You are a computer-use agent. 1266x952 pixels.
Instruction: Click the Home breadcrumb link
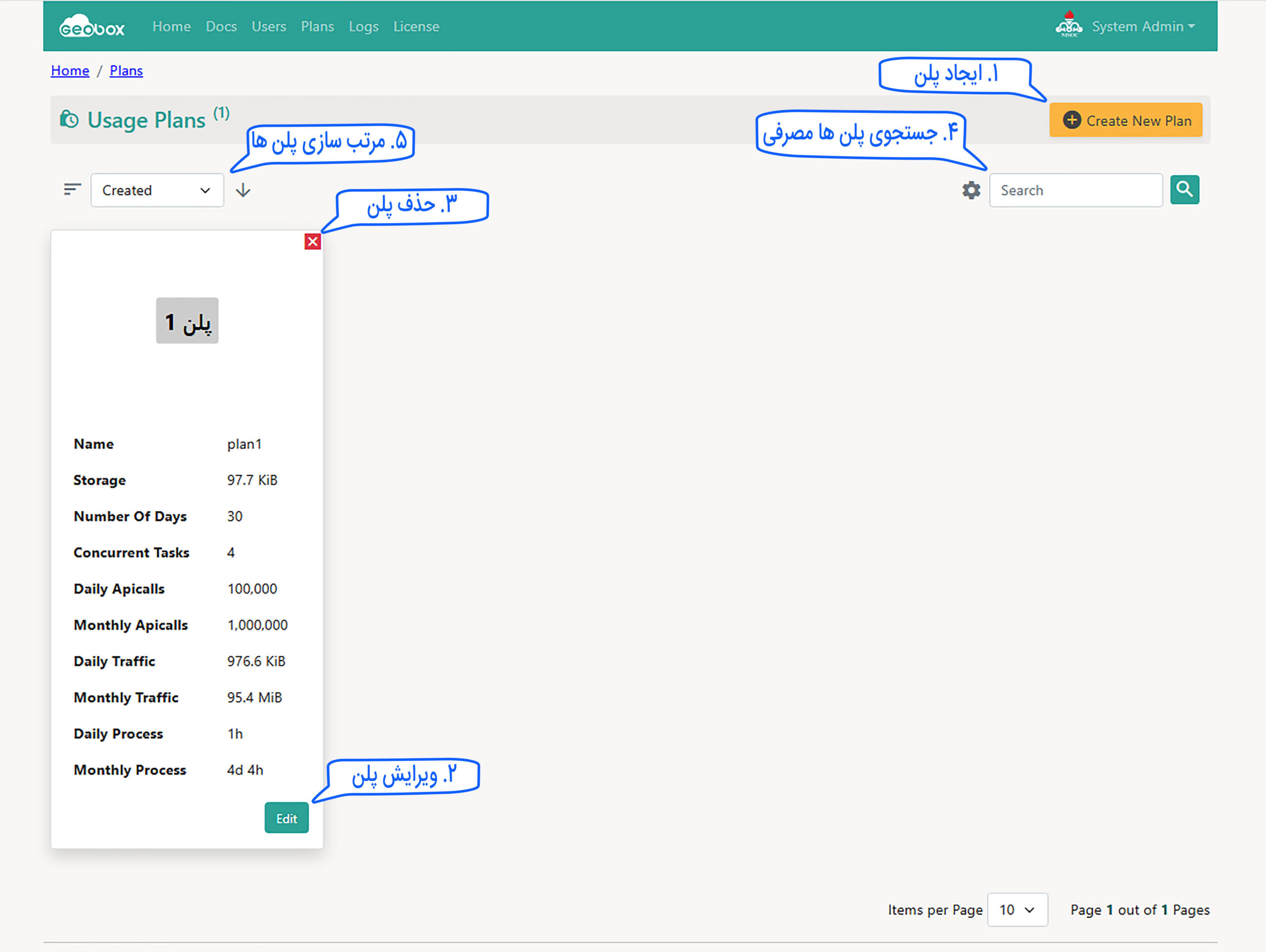tap(70, 70)
